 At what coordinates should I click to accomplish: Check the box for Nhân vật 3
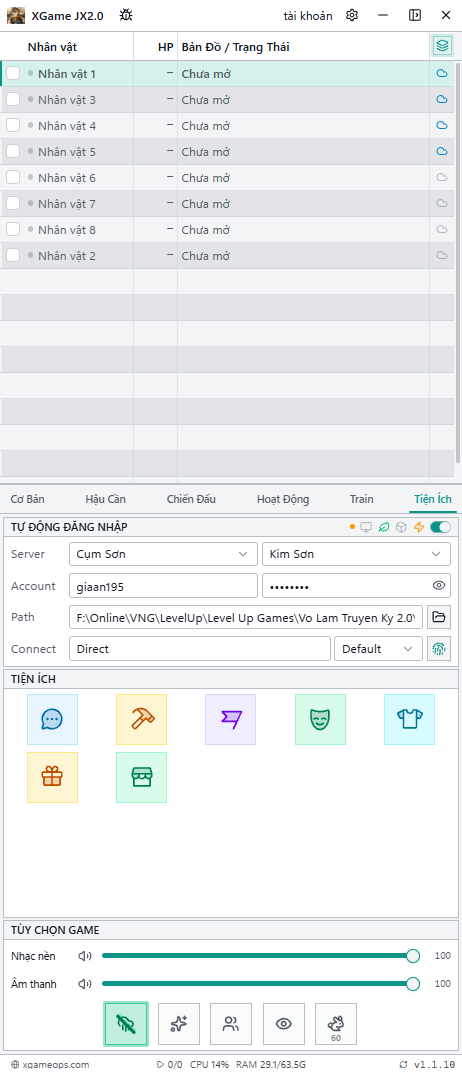pos(13,99)
